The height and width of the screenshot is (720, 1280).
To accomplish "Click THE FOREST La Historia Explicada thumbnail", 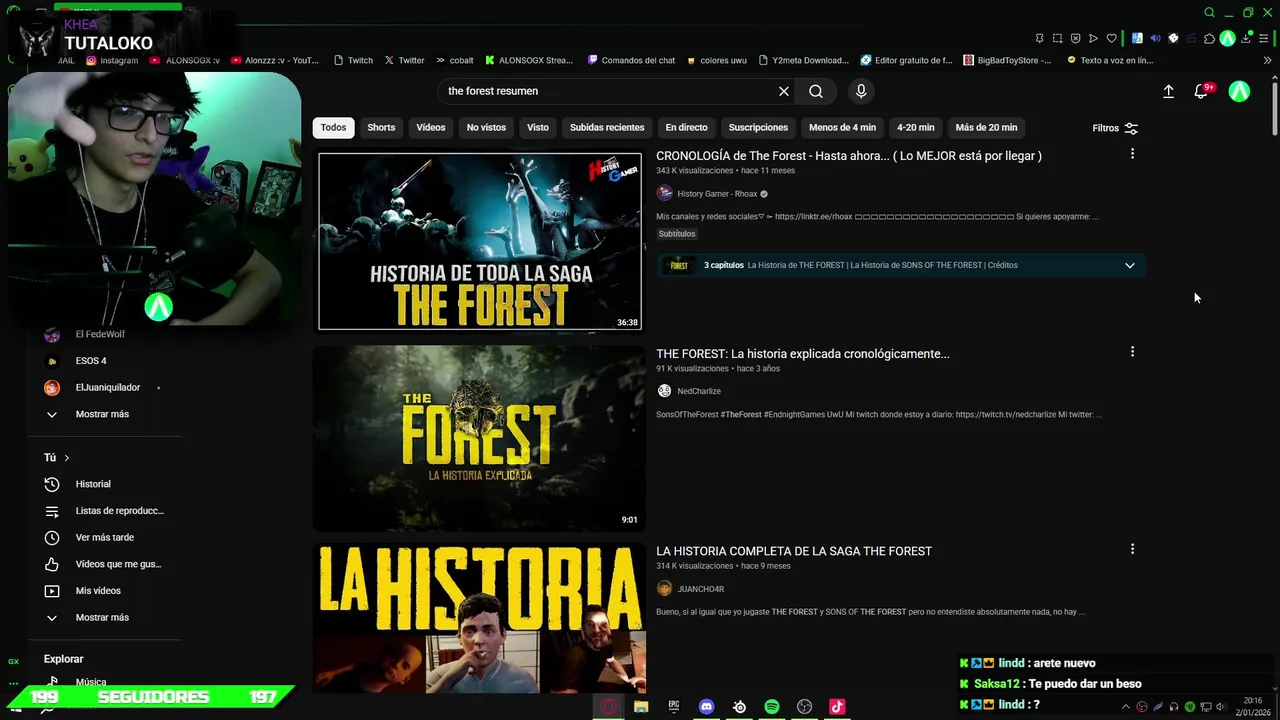I will pos(480,438).
